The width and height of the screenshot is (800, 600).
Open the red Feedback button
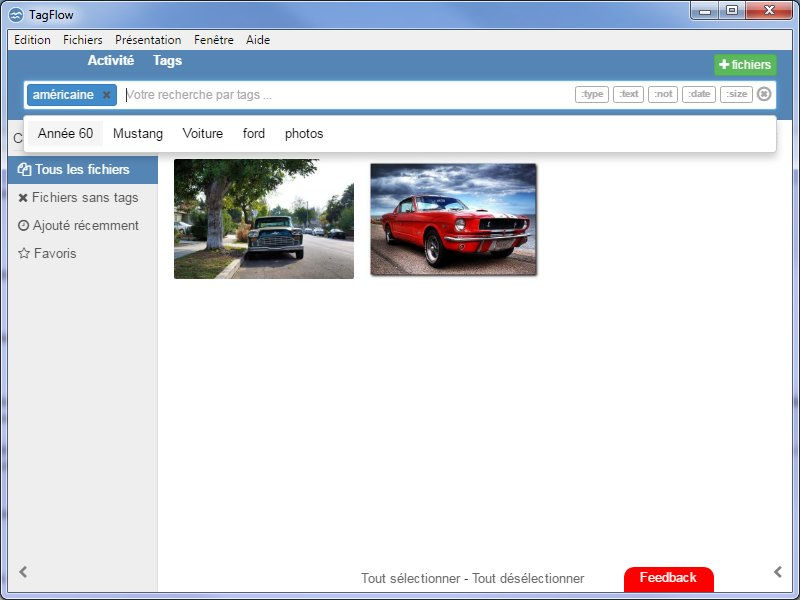(668, 579)
